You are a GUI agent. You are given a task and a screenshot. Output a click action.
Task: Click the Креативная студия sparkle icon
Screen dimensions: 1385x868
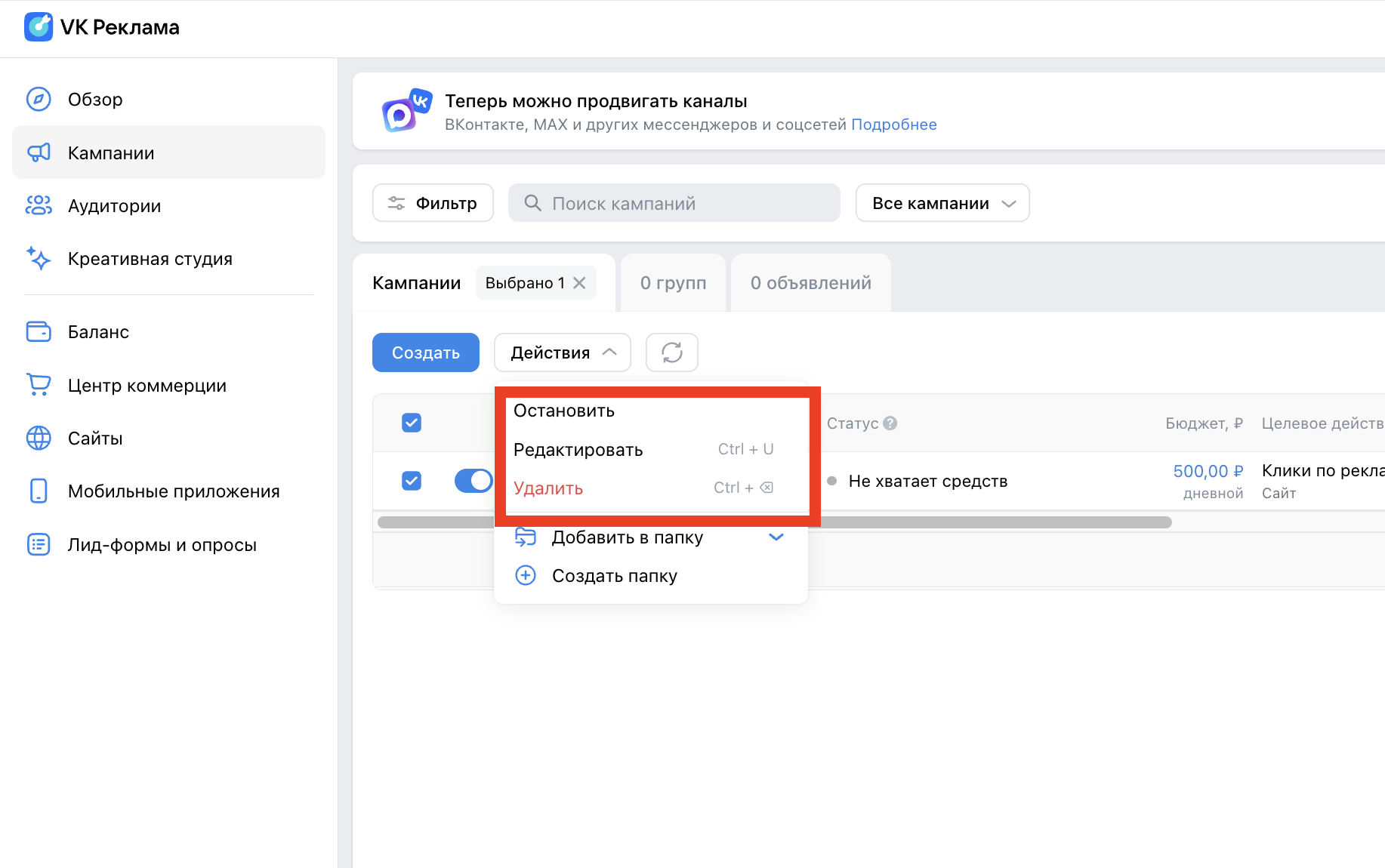(x=39, y=258)
